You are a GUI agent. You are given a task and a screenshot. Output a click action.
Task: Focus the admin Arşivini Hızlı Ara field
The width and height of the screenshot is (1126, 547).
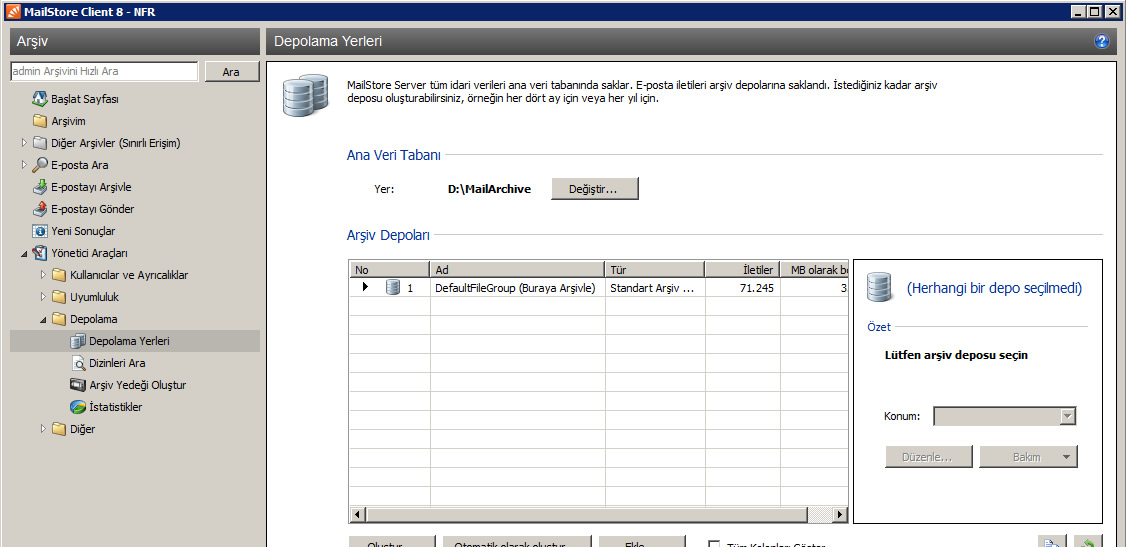click(104, 72)
